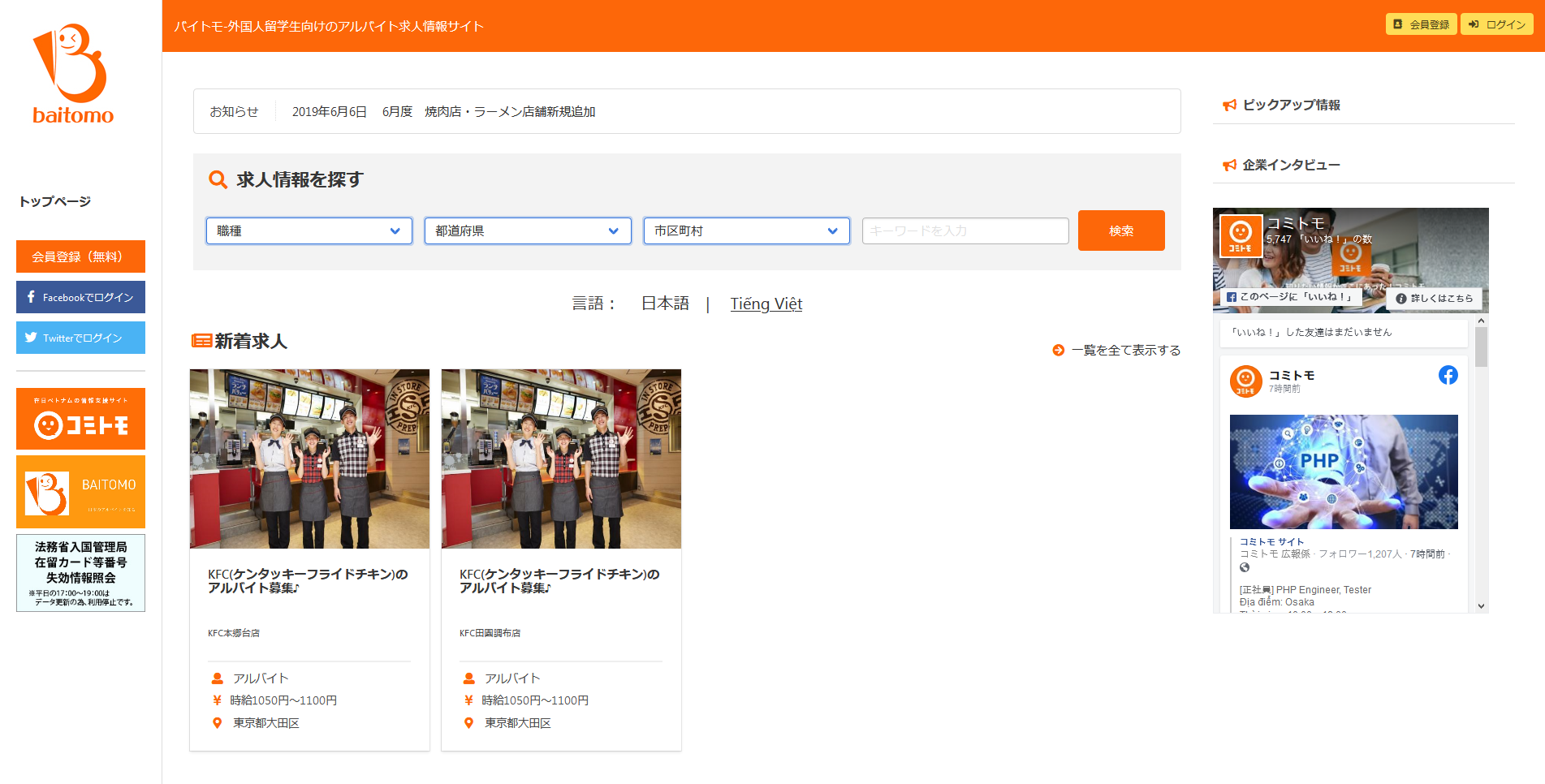Click 会員登録（無料） orange button
Screen dimensions: 1545x784
click(80, 256)
